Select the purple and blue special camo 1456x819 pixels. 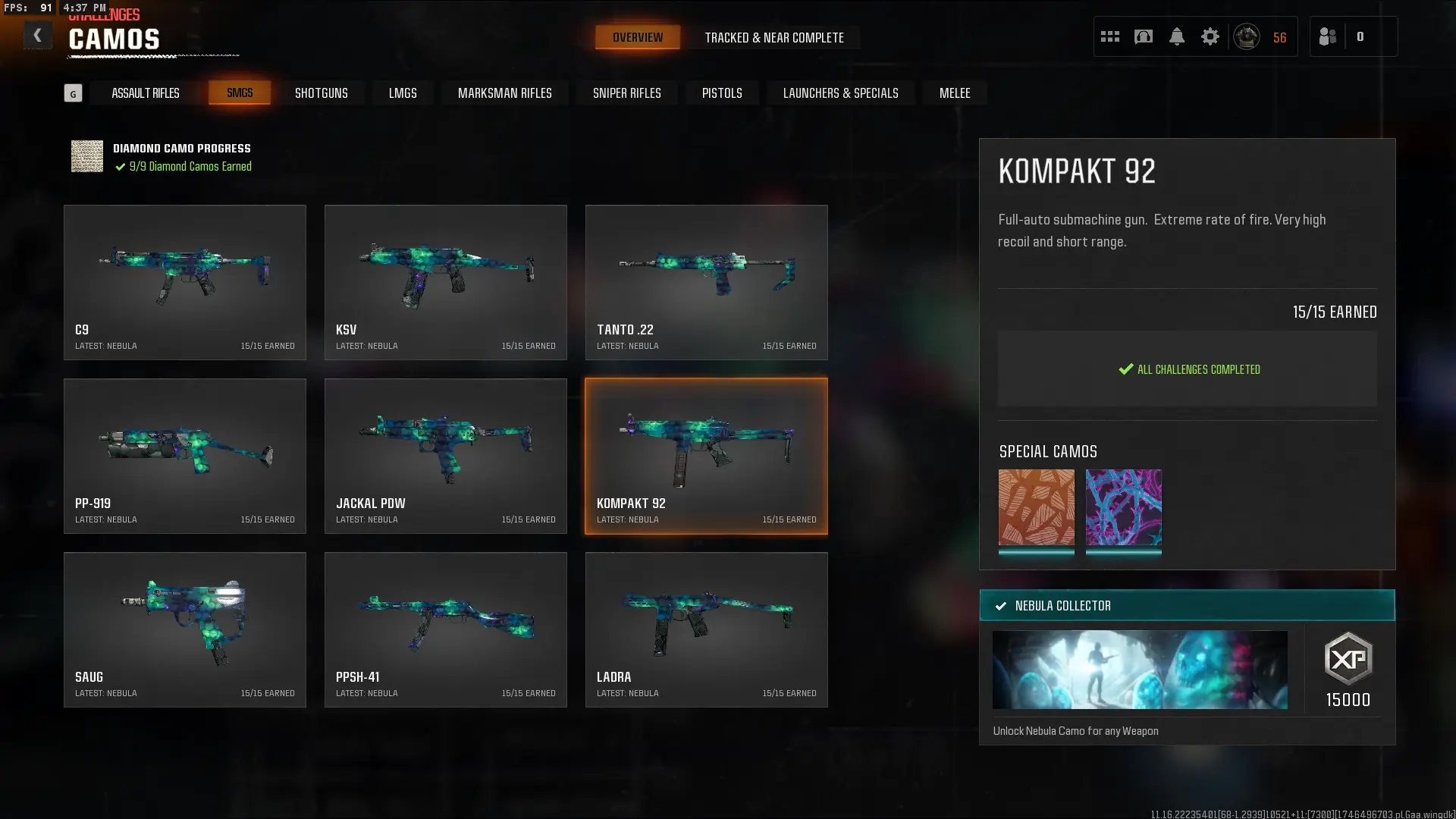pos(1123,507)
